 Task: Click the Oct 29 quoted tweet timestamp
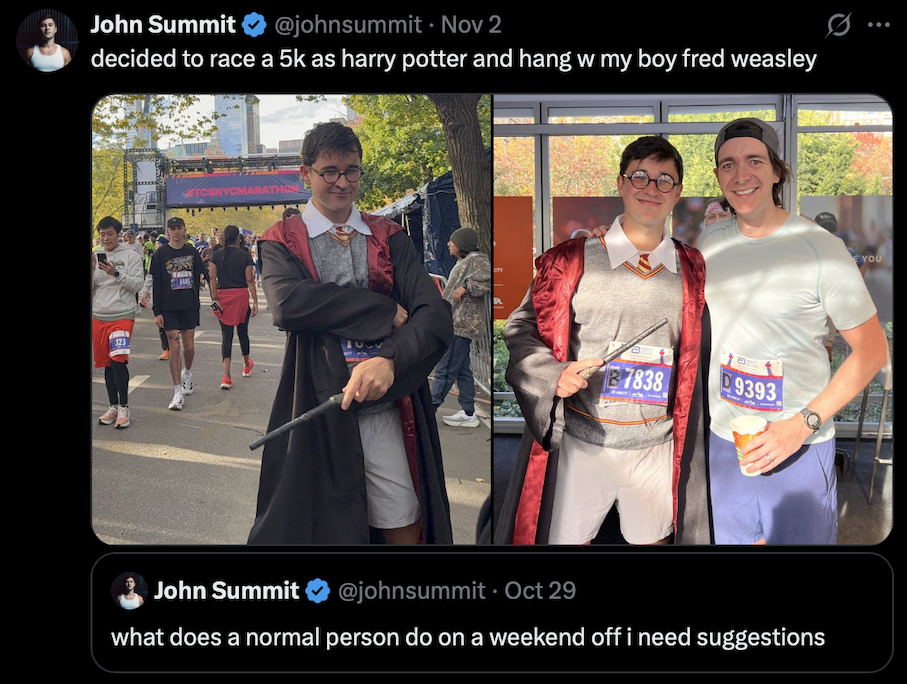point(540,591)
